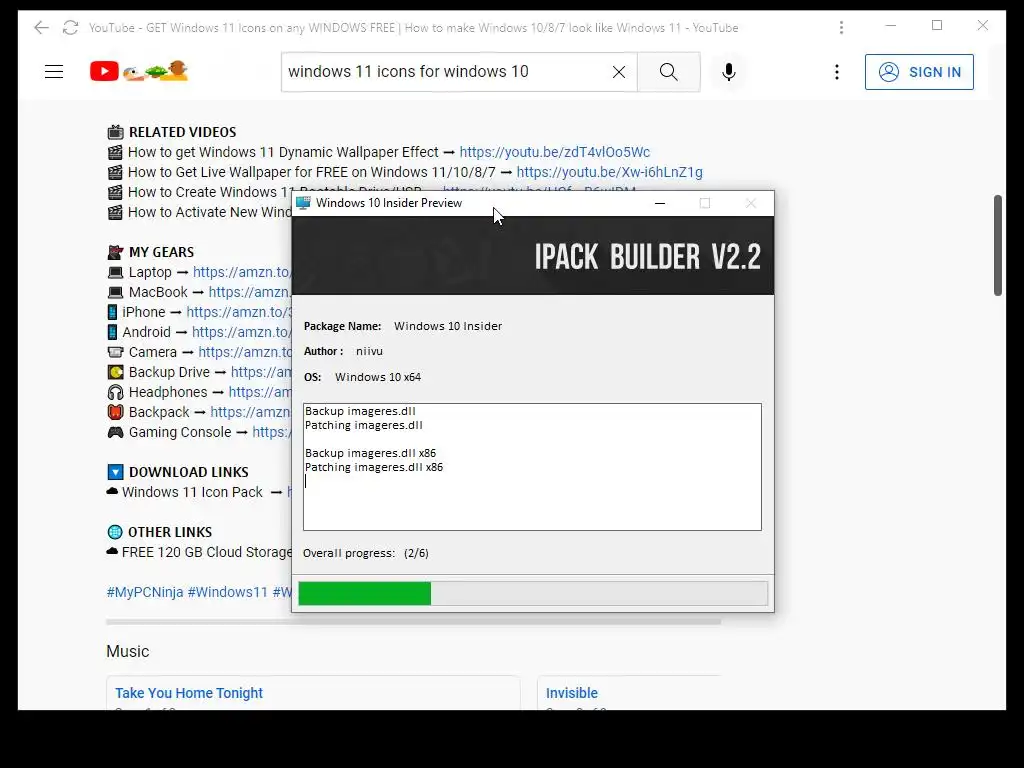
Task: Go to YouTube home via logo
Action: pyautogui.click(x=138, y=71)
